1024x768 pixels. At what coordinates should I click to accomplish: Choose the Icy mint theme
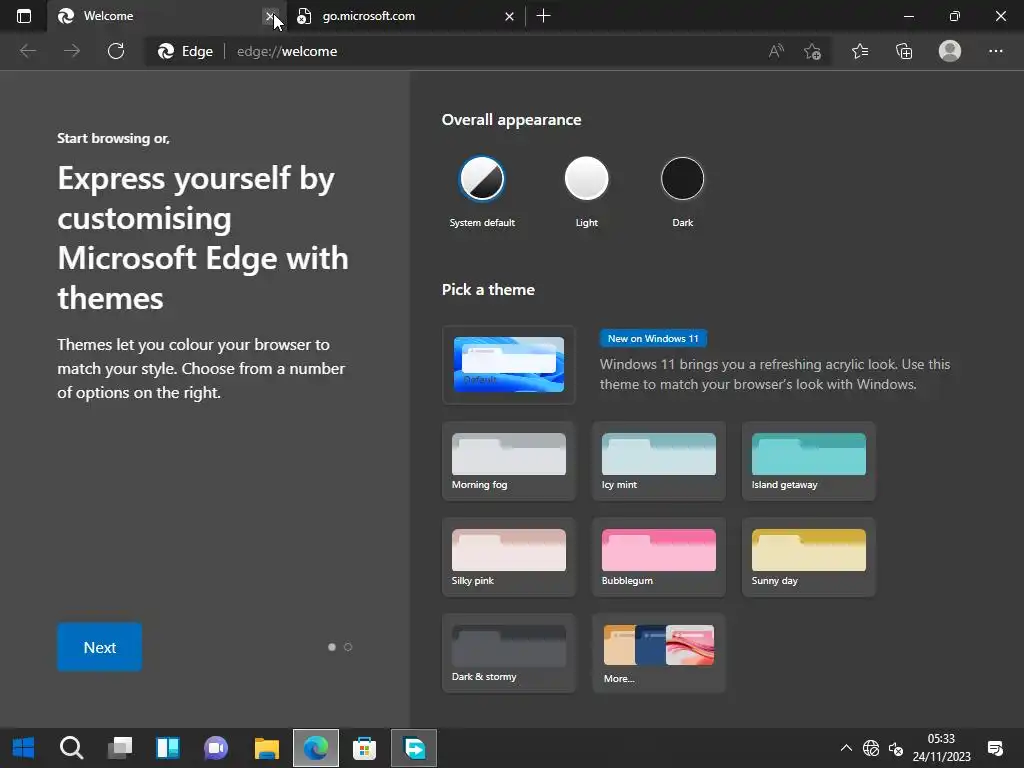[x=658, y=461]
